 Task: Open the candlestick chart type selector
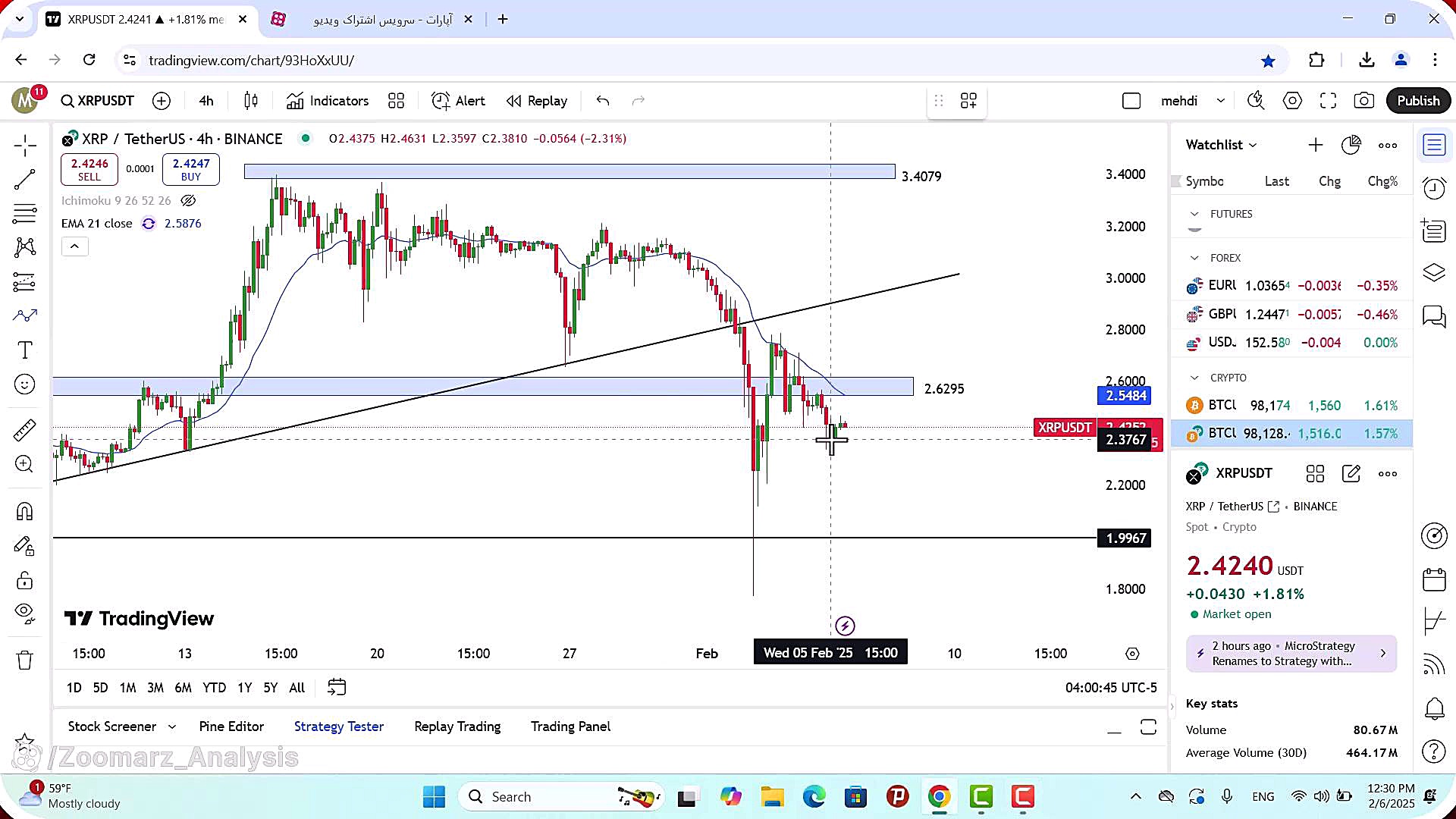pyautogui.click(x=251, y=101)
